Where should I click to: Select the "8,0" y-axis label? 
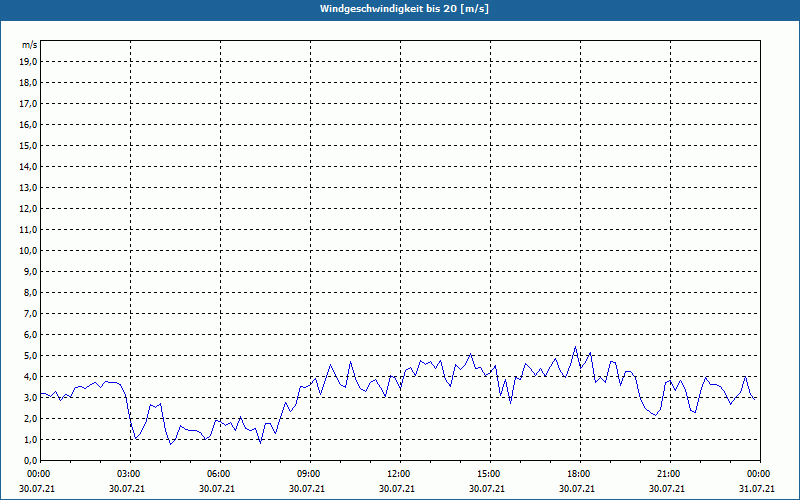coord(30,292)
